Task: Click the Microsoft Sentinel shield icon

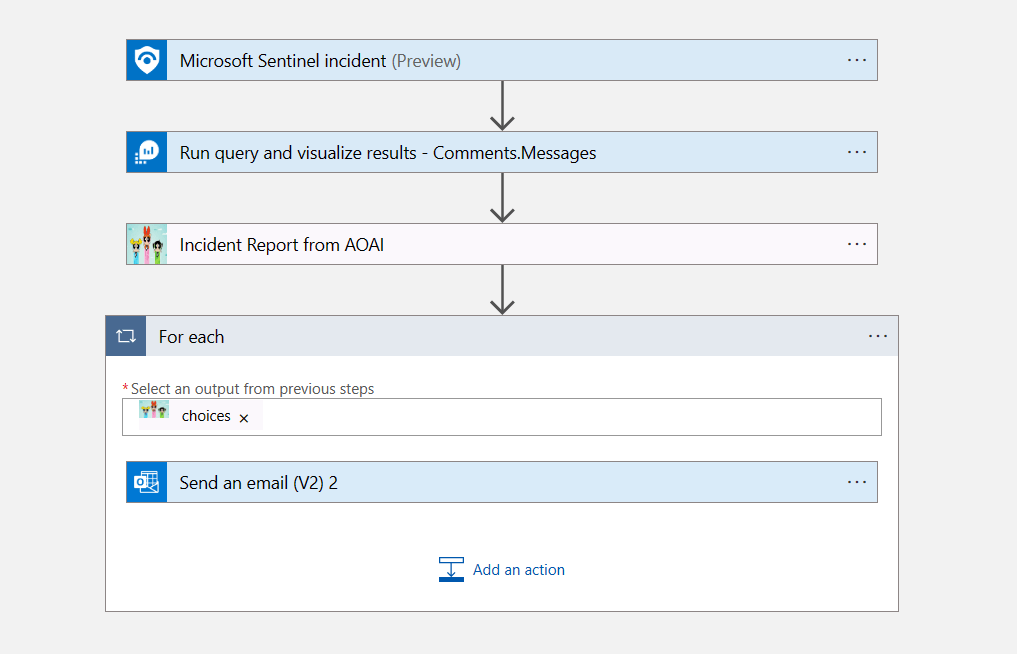Action: (x=147, y=60)
